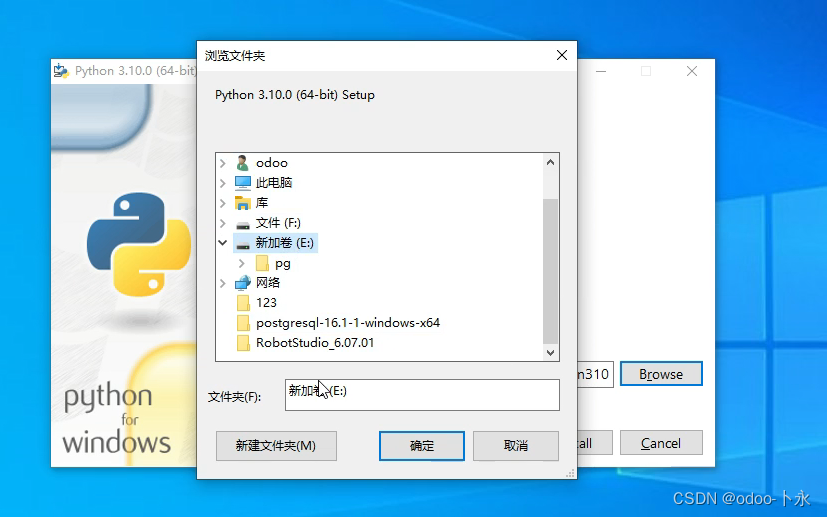Screen dimensions: 827x517
Task: Collapse the 新加卷 (E:) drive node
Action: 223,243
